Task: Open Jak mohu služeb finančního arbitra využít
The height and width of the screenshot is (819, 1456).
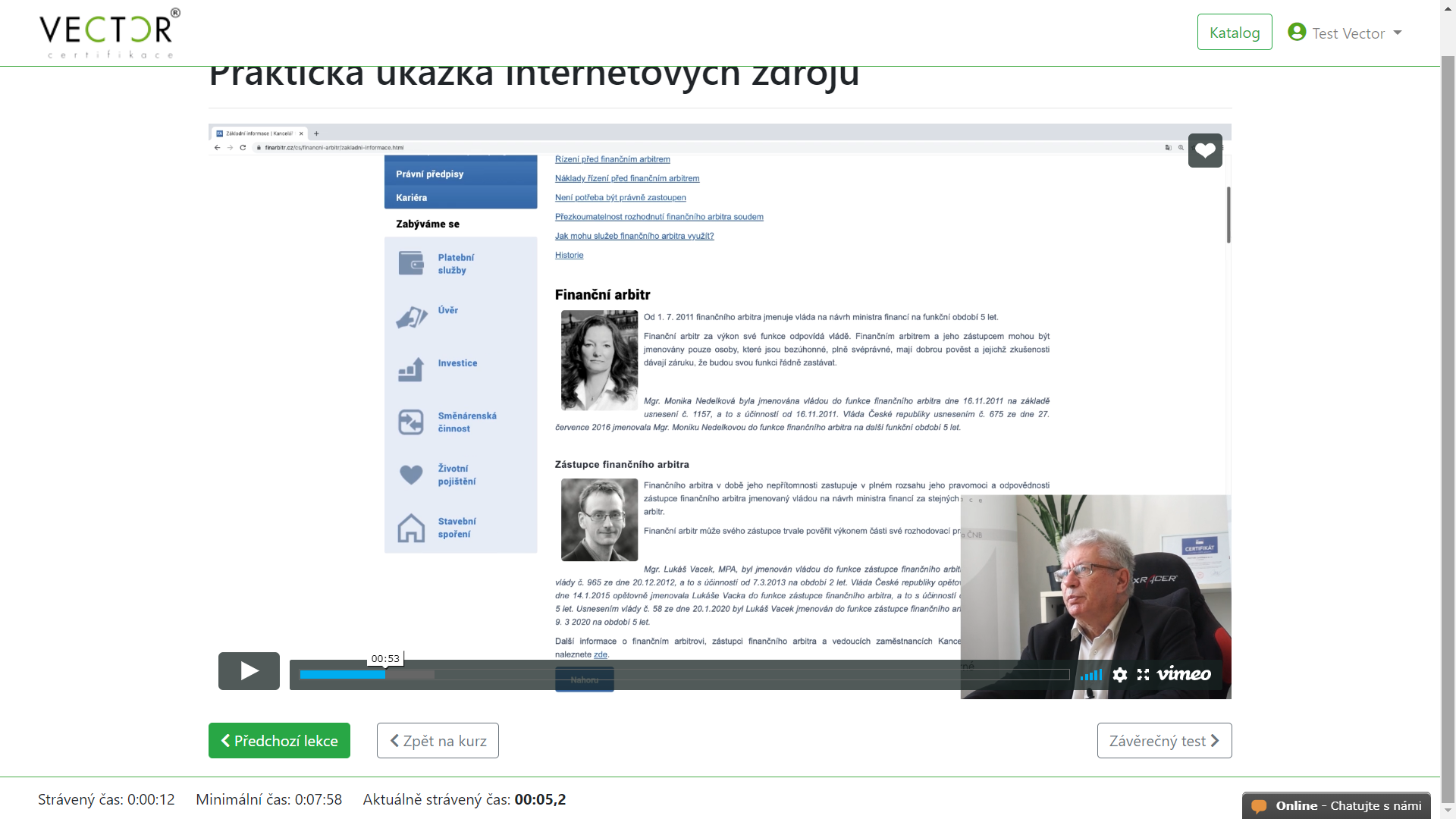Action: pos(634,236)
